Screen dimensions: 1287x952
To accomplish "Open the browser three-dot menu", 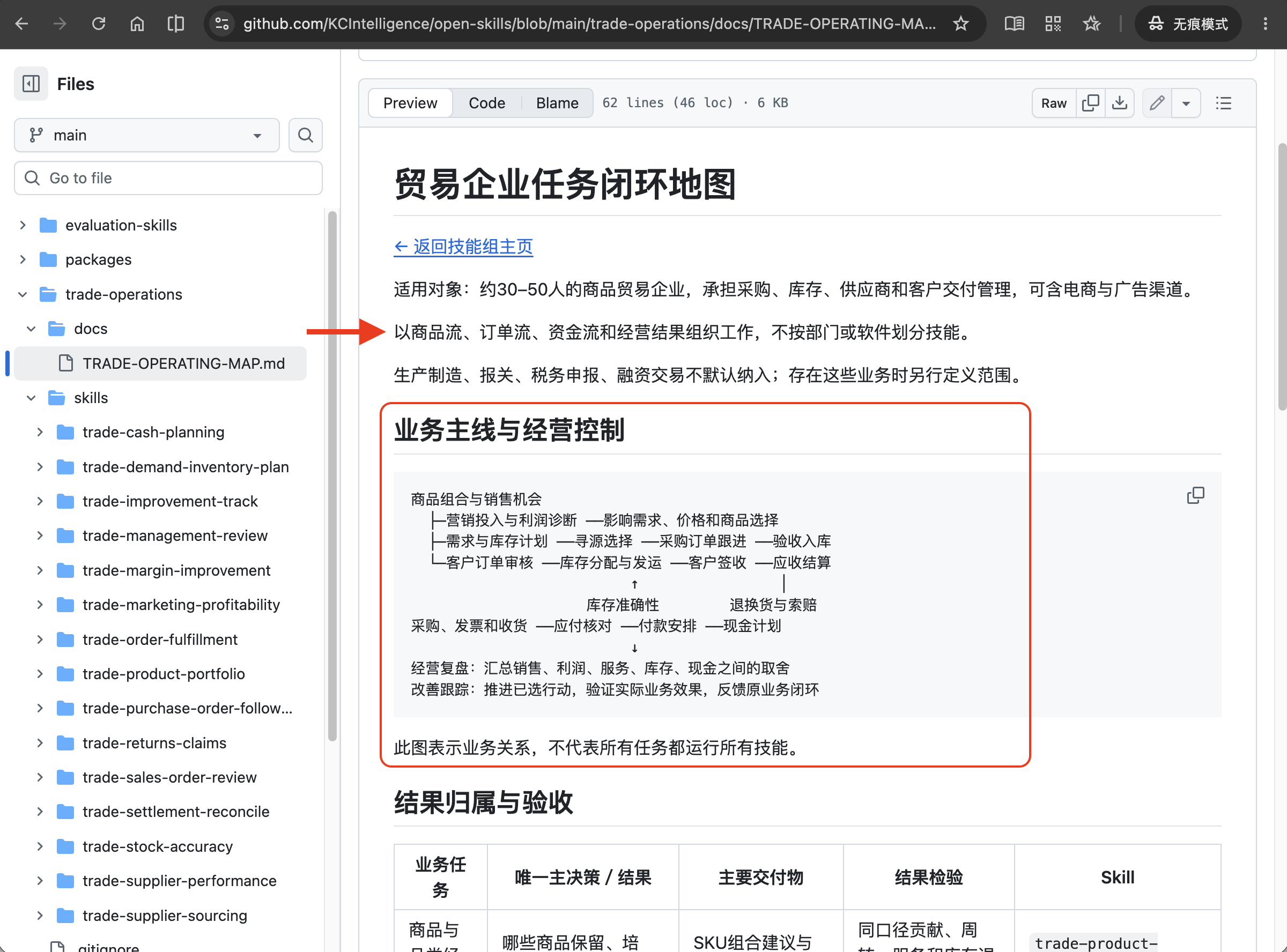I will 1265,24.
